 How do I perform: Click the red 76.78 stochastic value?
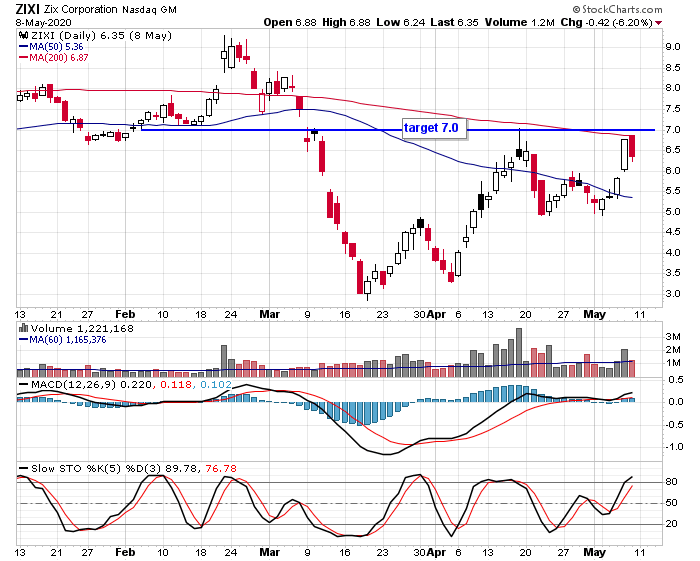221,469
